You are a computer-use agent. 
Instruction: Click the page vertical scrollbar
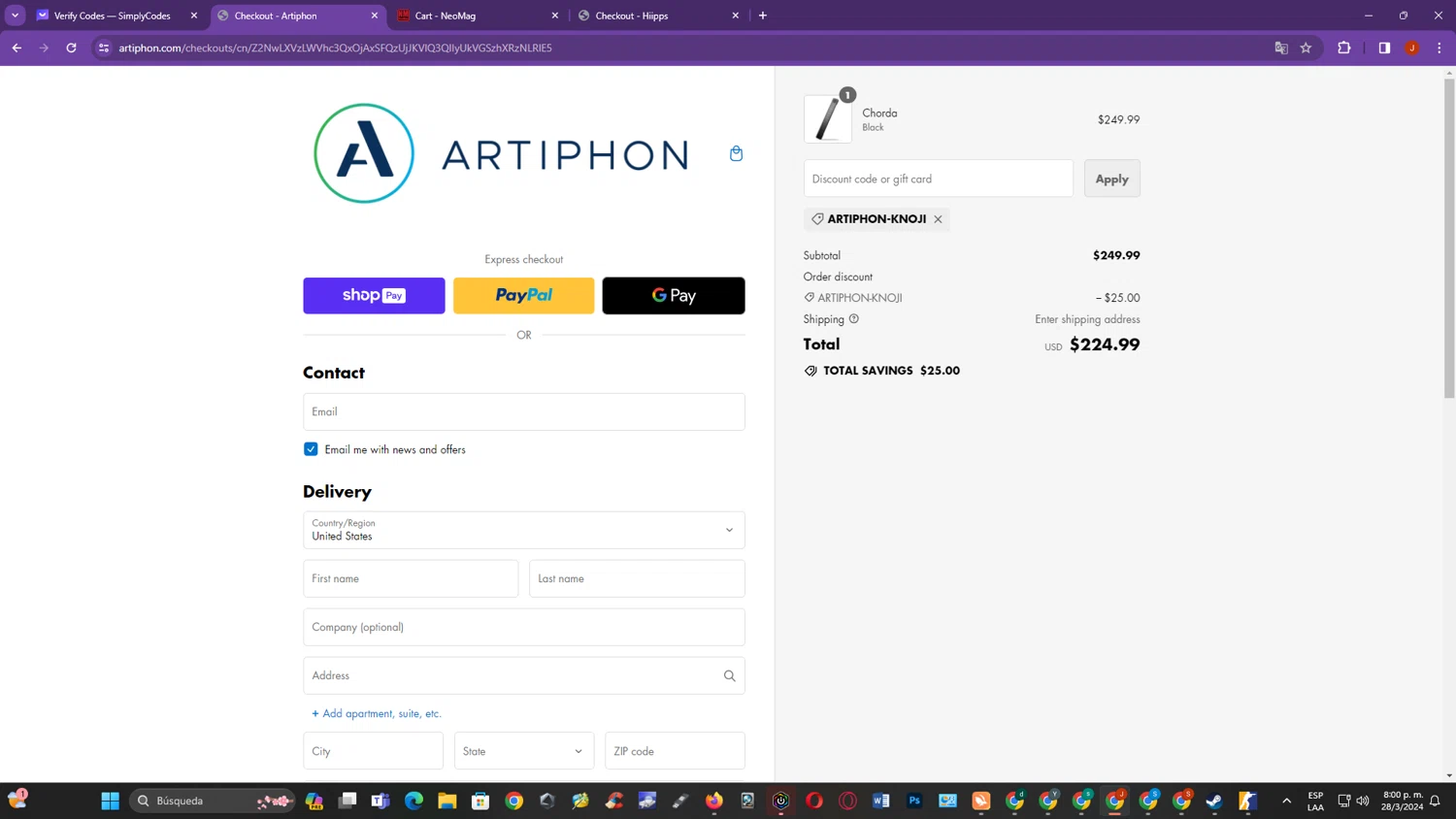coord(1449,238)
